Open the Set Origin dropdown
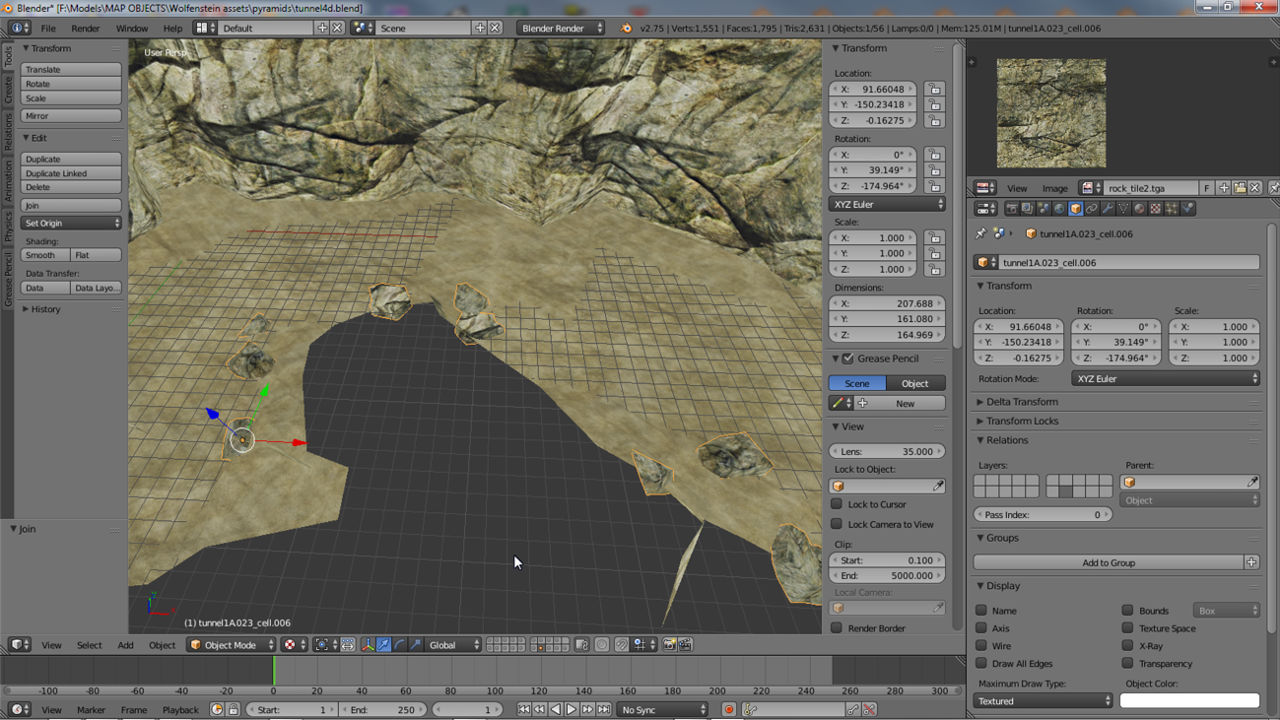This screenshot has width=1280, height=720. [71, 223]
